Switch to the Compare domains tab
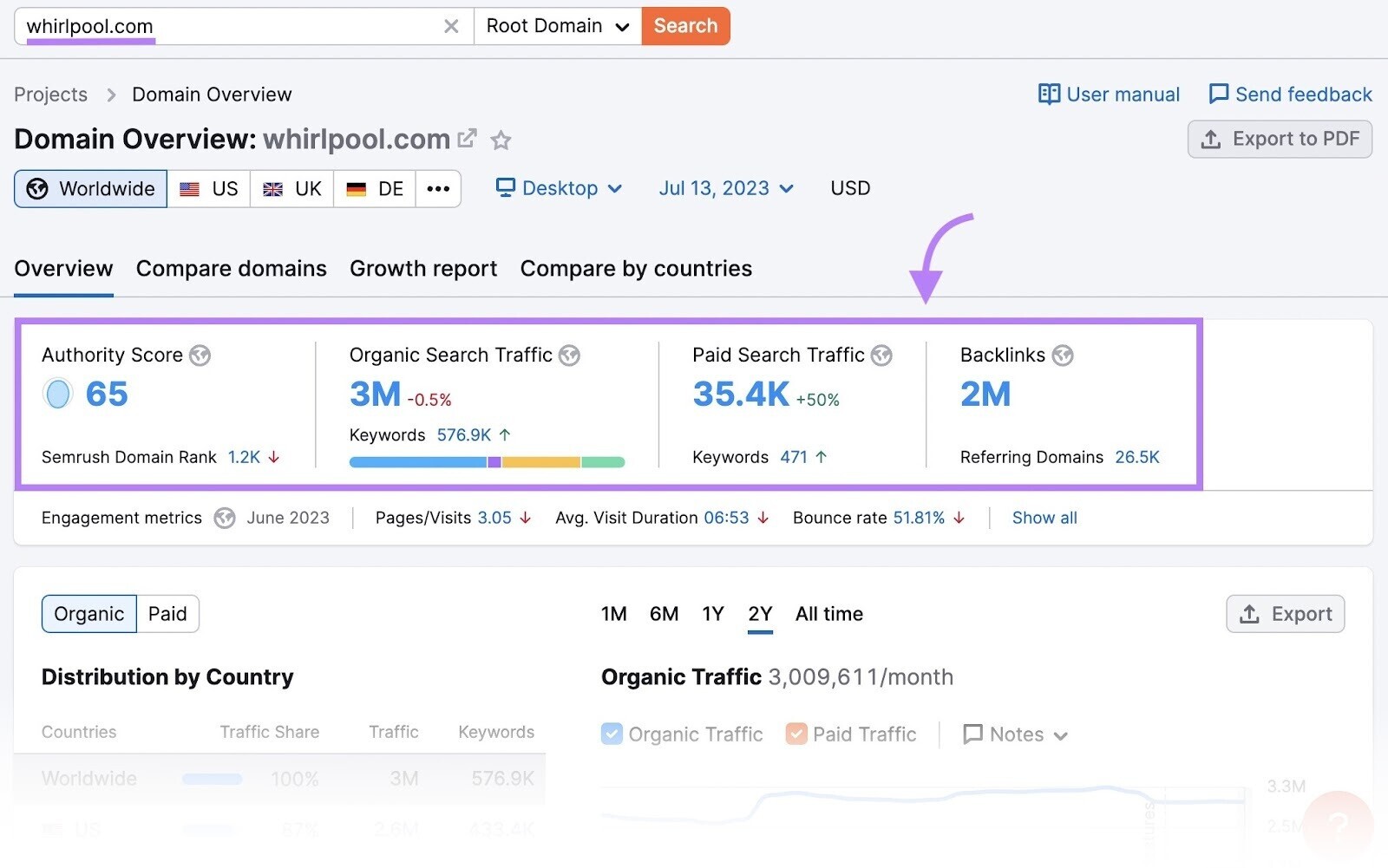The height and width of the screenshot is (868, 1388). tap(232, 269)
